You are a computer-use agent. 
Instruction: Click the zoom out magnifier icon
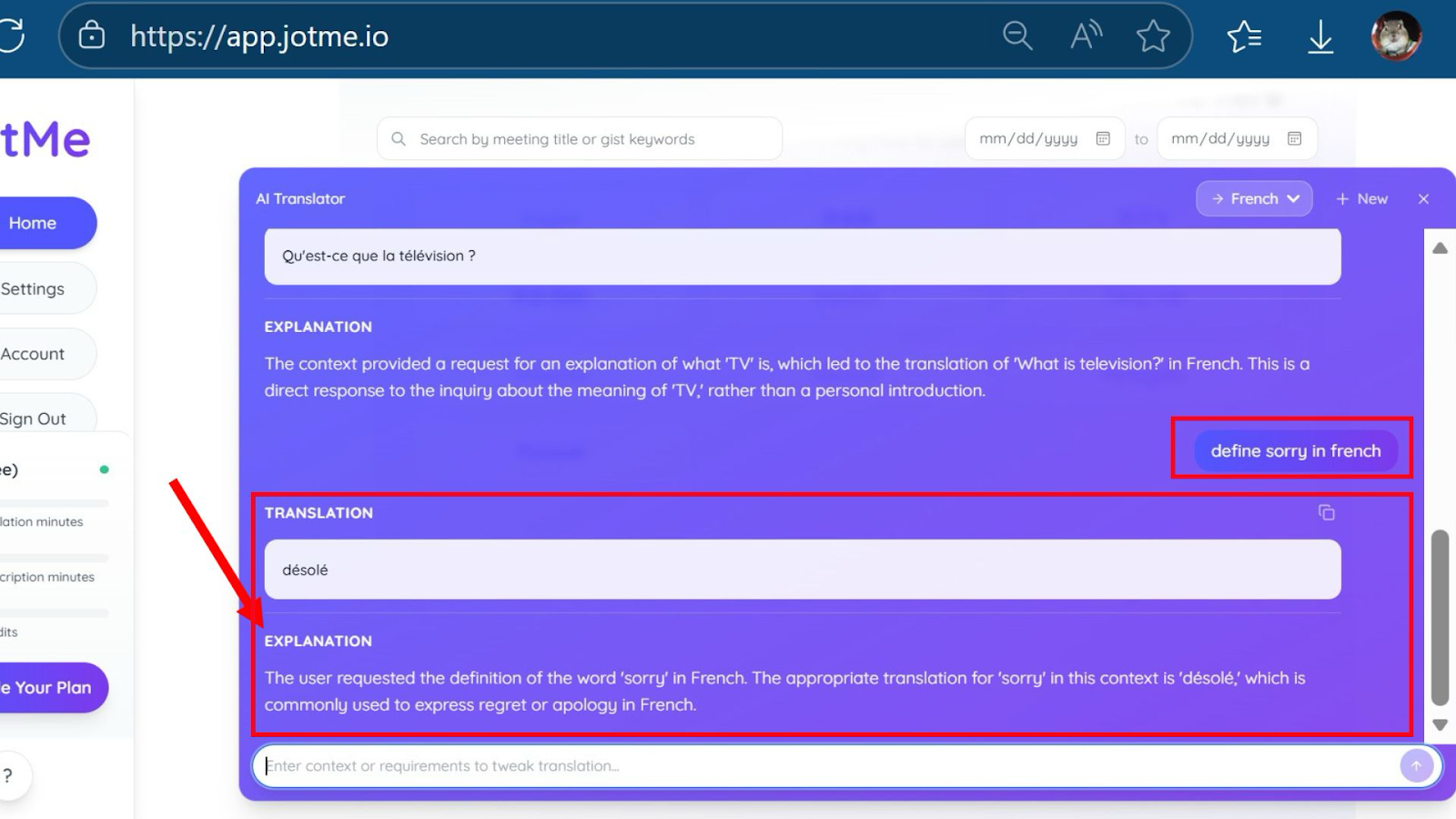pyautogui.click(x=1016, y=36)
